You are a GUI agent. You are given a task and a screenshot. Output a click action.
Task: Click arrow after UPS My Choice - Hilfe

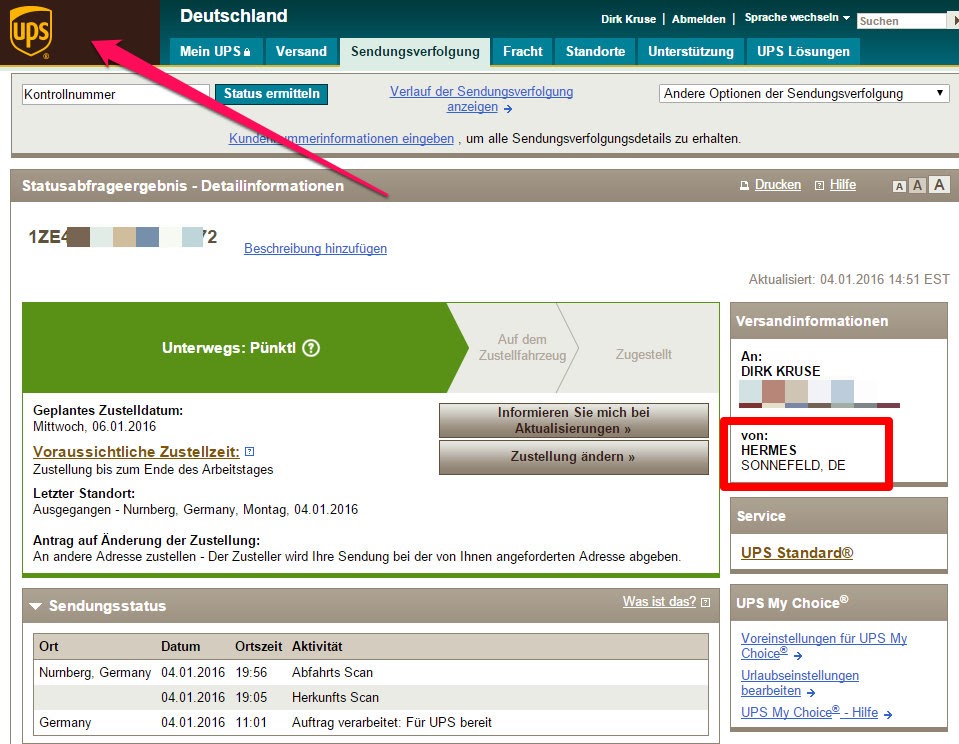coord(888,714)
